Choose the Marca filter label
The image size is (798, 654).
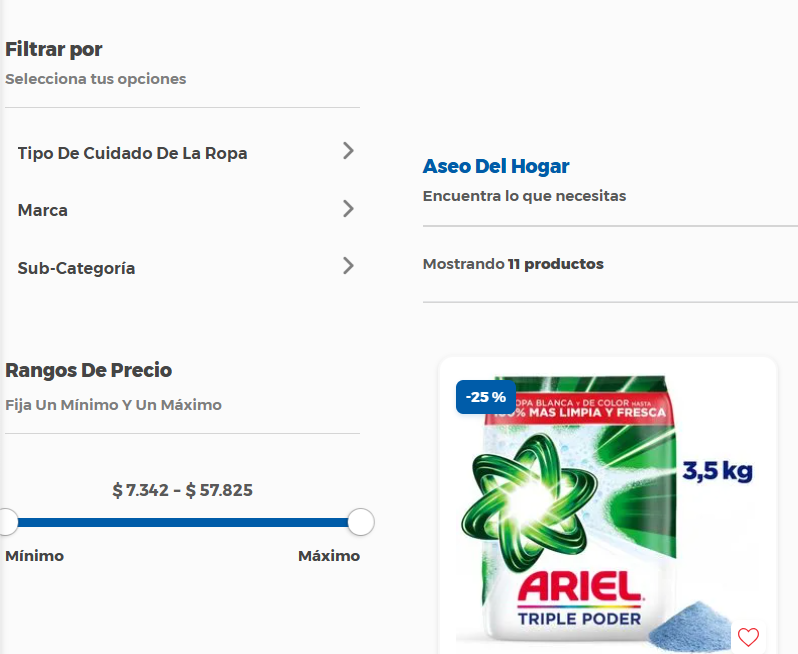click(43, 210)
